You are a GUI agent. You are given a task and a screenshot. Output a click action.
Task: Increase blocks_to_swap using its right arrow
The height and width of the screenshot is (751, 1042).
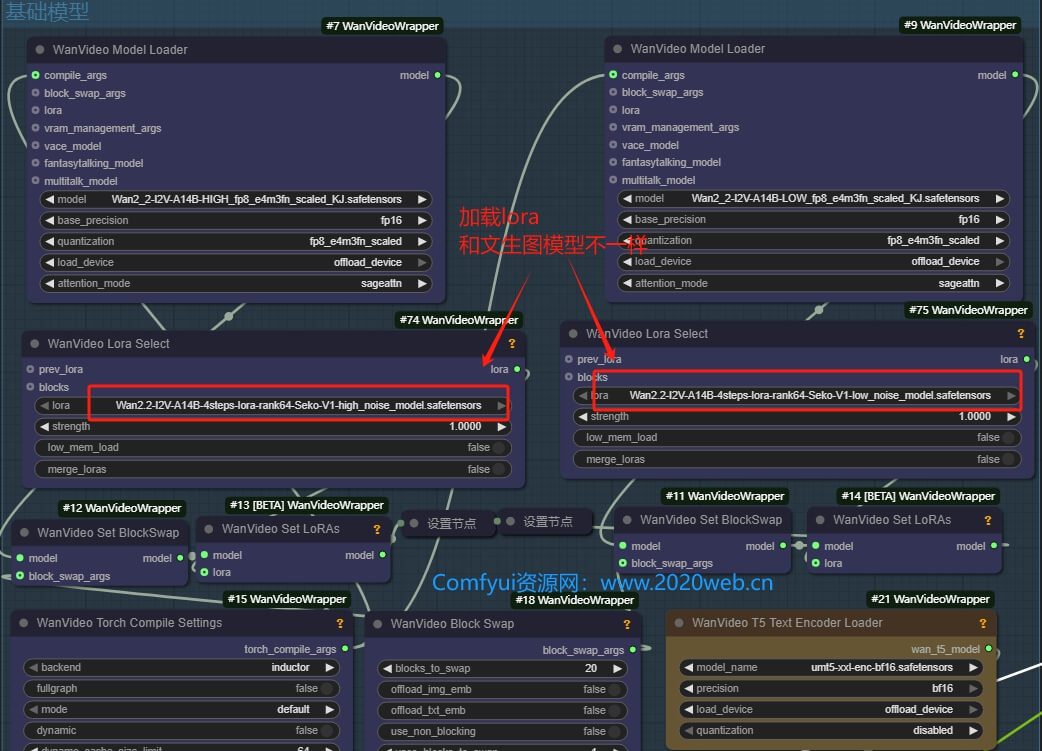617,669
